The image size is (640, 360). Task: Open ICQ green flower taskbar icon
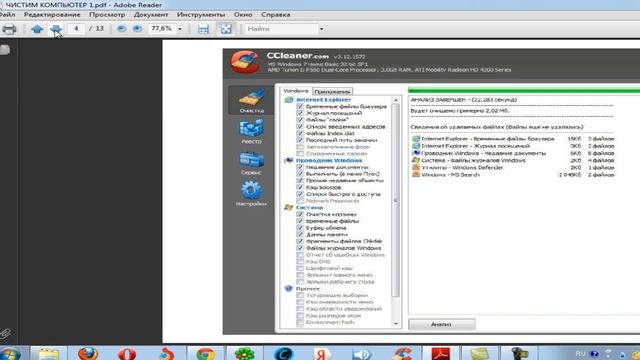244,353
